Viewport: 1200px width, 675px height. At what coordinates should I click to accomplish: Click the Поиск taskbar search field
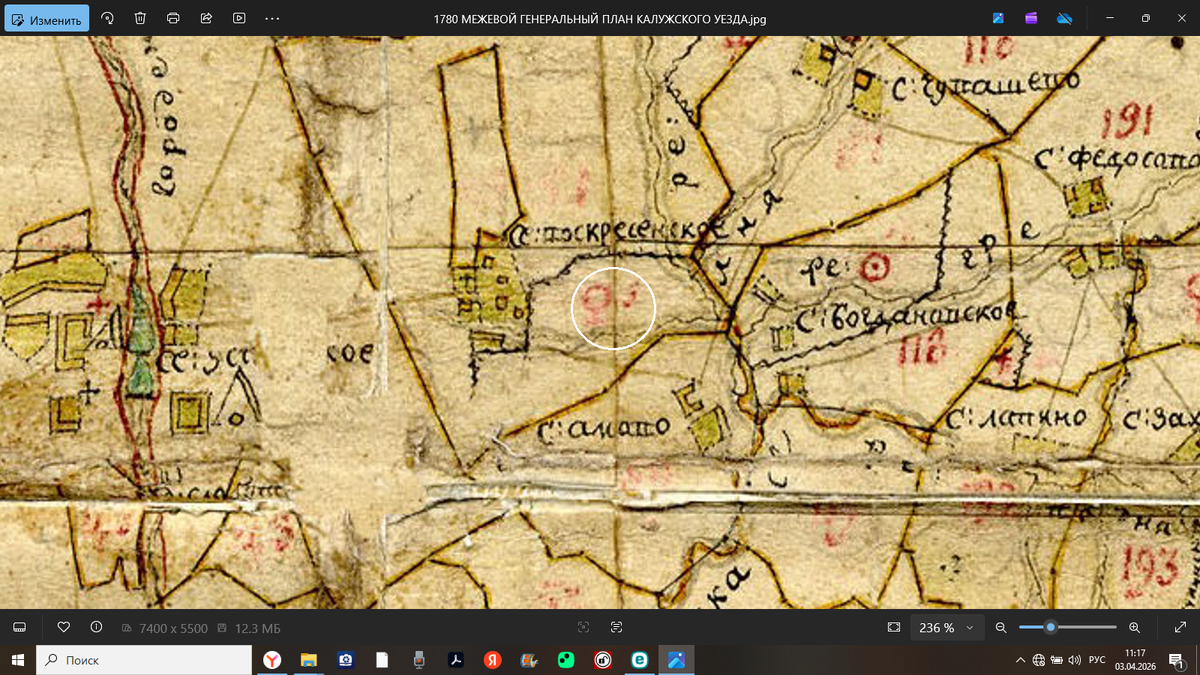[143, 660]
